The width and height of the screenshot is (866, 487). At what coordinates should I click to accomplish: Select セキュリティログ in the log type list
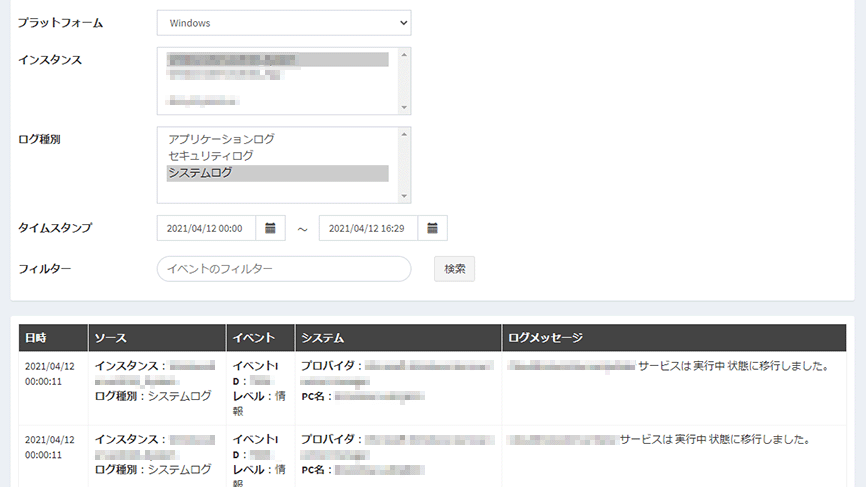pyautogui.click(x=277, y=156)
